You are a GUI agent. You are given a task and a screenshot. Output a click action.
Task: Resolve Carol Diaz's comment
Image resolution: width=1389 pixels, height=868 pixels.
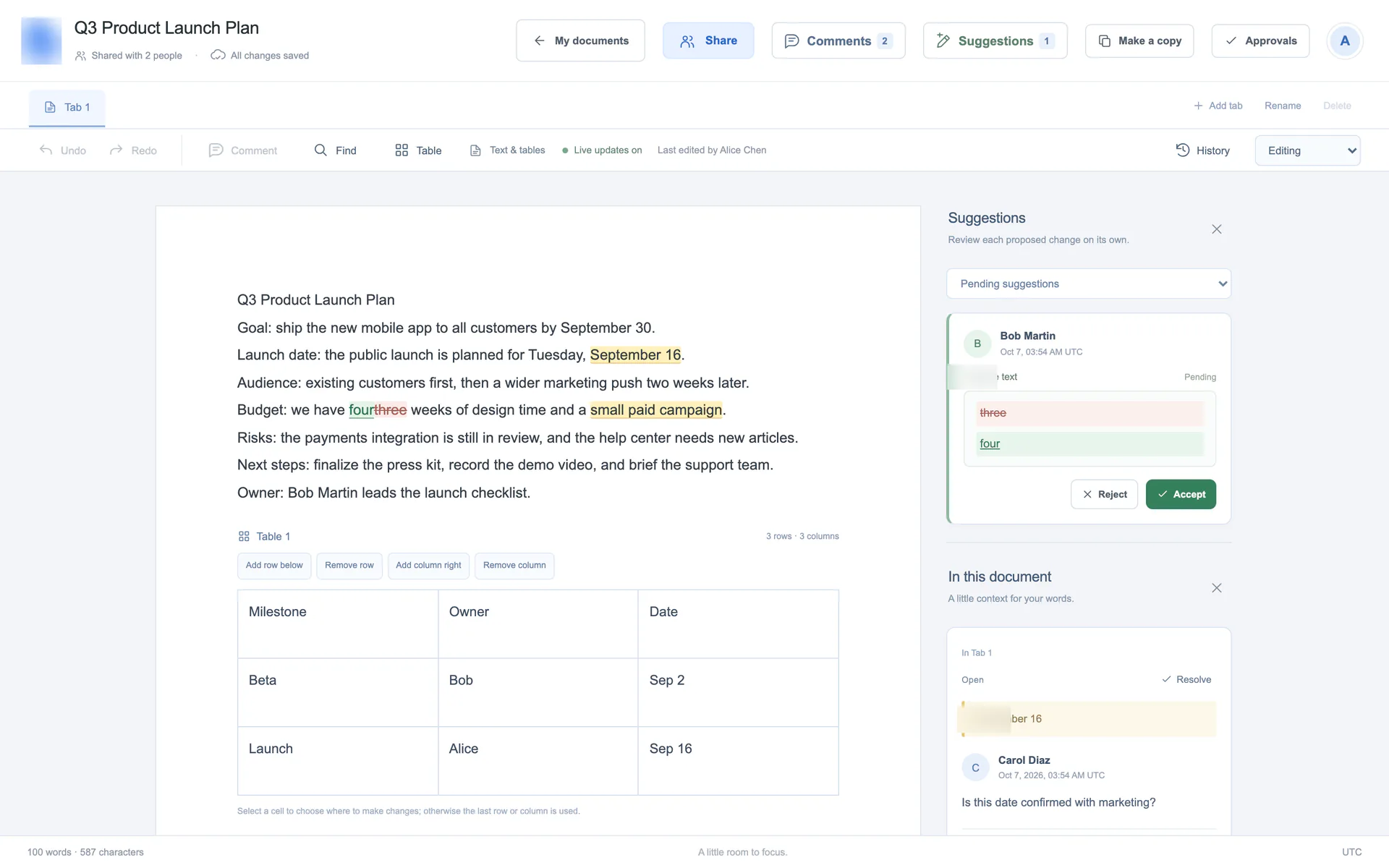click(x=1186, y=679)
